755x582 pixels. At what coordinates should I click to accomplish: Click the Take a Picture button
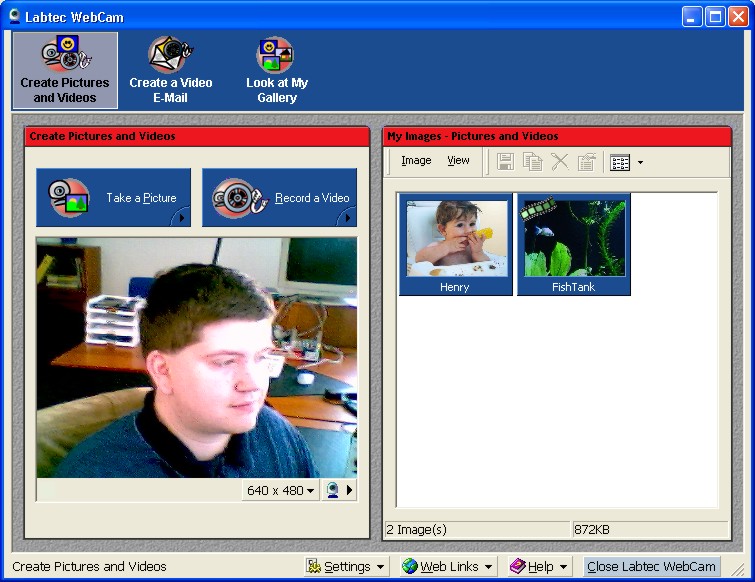point(114,197)
